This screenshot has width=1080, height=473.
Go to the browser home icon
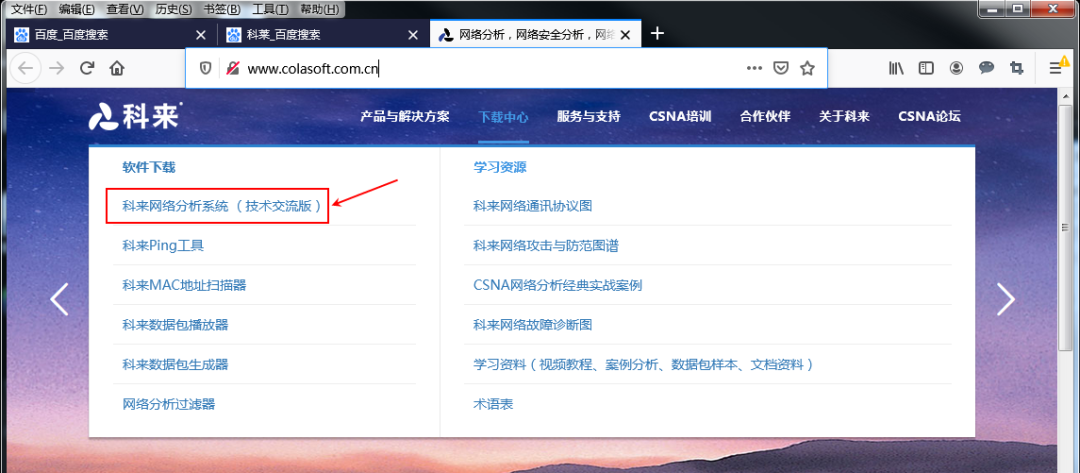tap(117, 68)
